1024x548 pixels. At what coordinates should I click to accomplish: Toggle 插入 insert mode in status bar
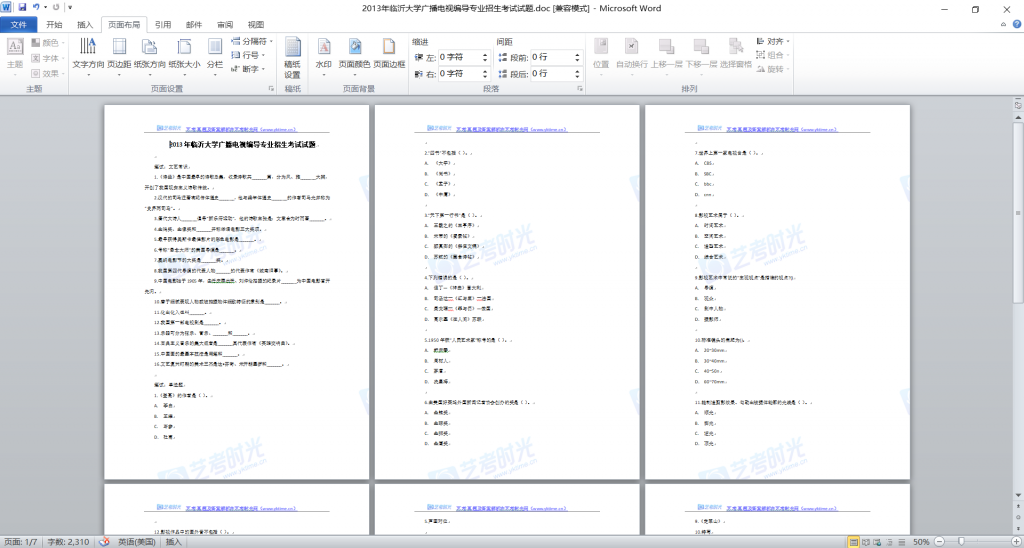click(x=174, y=541)
